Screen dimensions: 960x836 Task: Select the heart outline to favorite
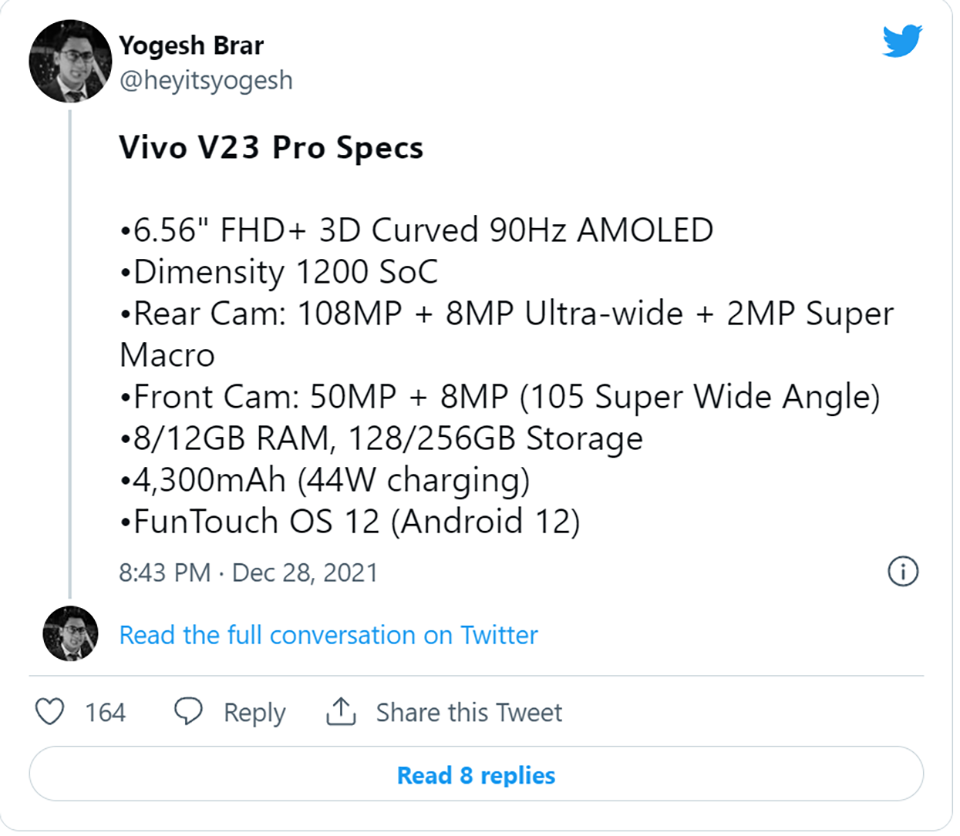(x=49, y=712)
